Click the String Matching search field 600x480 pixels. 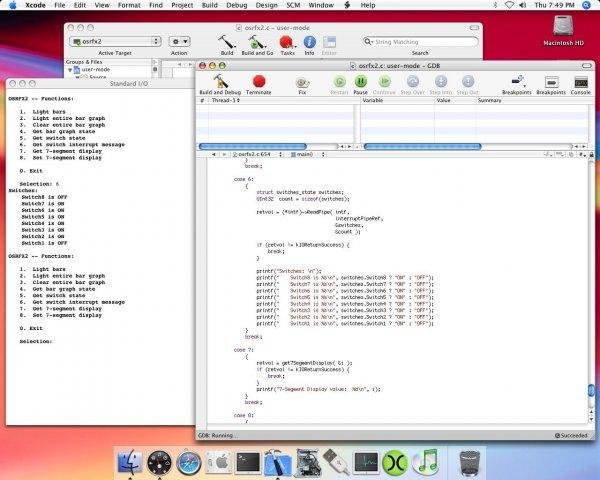tap(420, 41)
